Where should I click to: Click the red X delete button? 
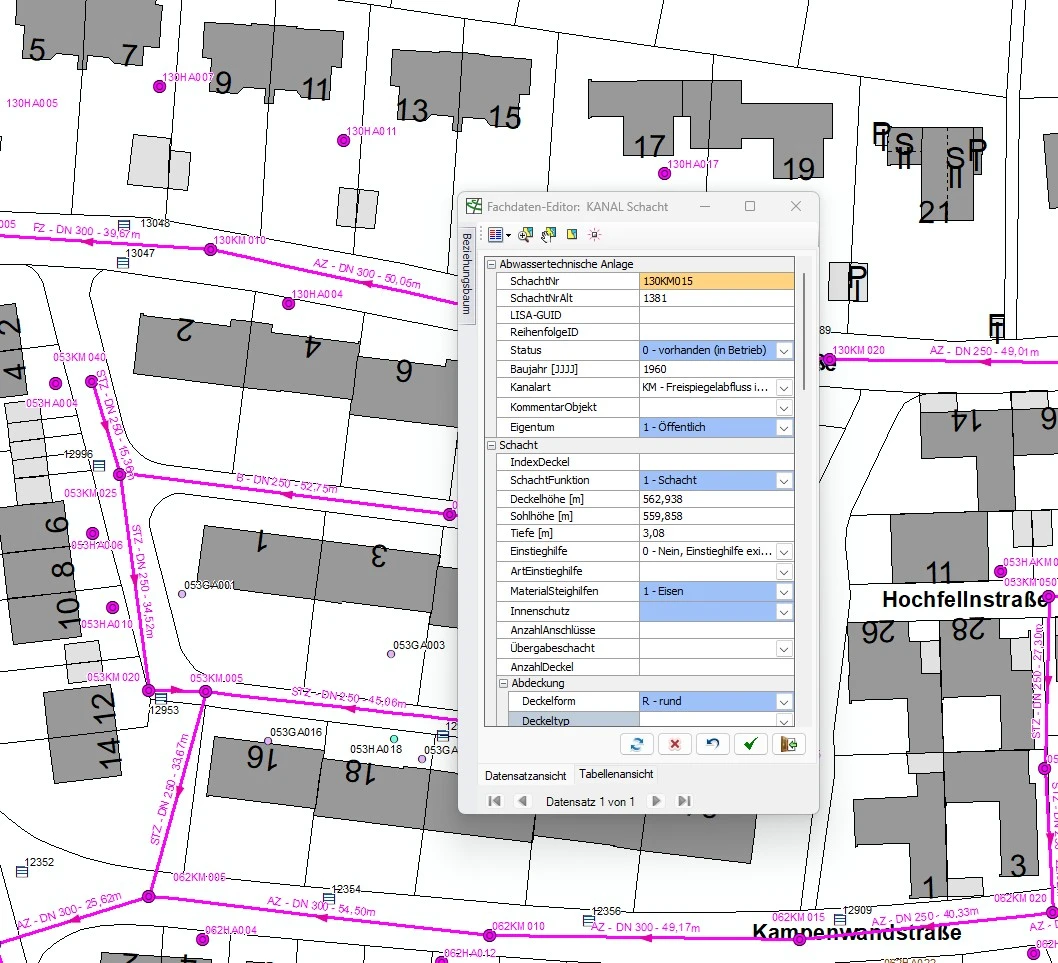(x=674, y=744)
